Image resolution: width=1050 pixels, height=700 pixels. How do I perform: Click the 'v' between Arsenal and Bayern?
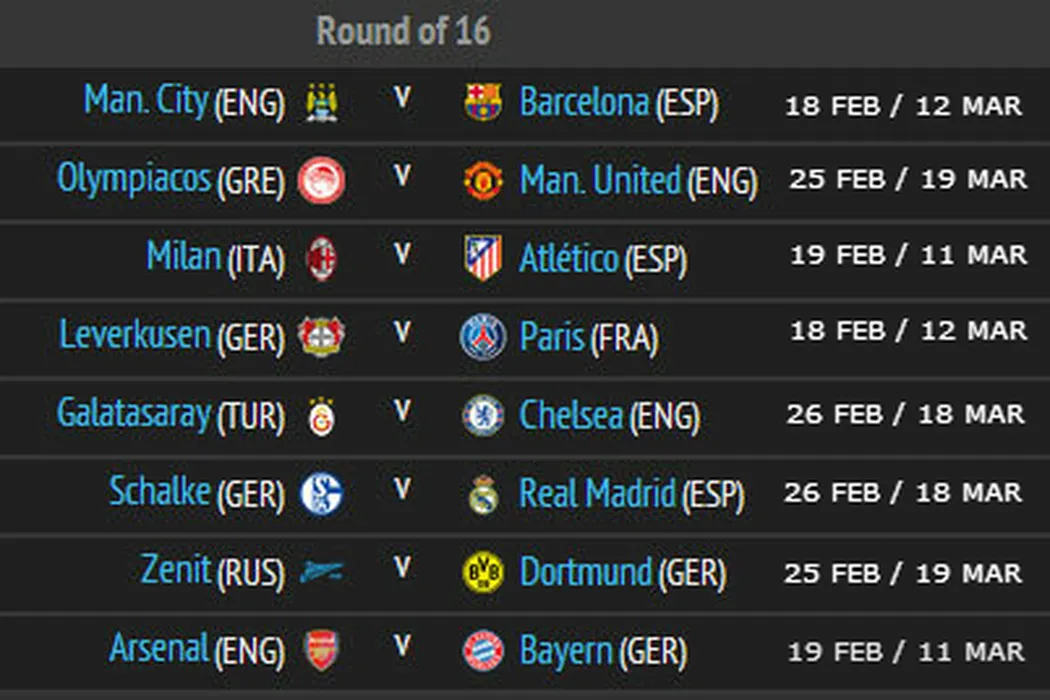[403, 647]
